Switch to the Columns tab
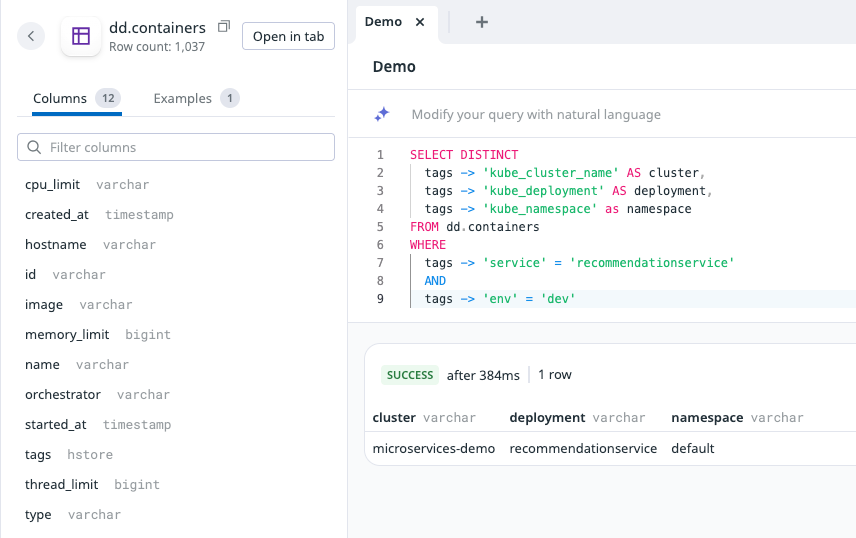The height and width of the screenshot is (538, 856). click(x=76, y=98)
